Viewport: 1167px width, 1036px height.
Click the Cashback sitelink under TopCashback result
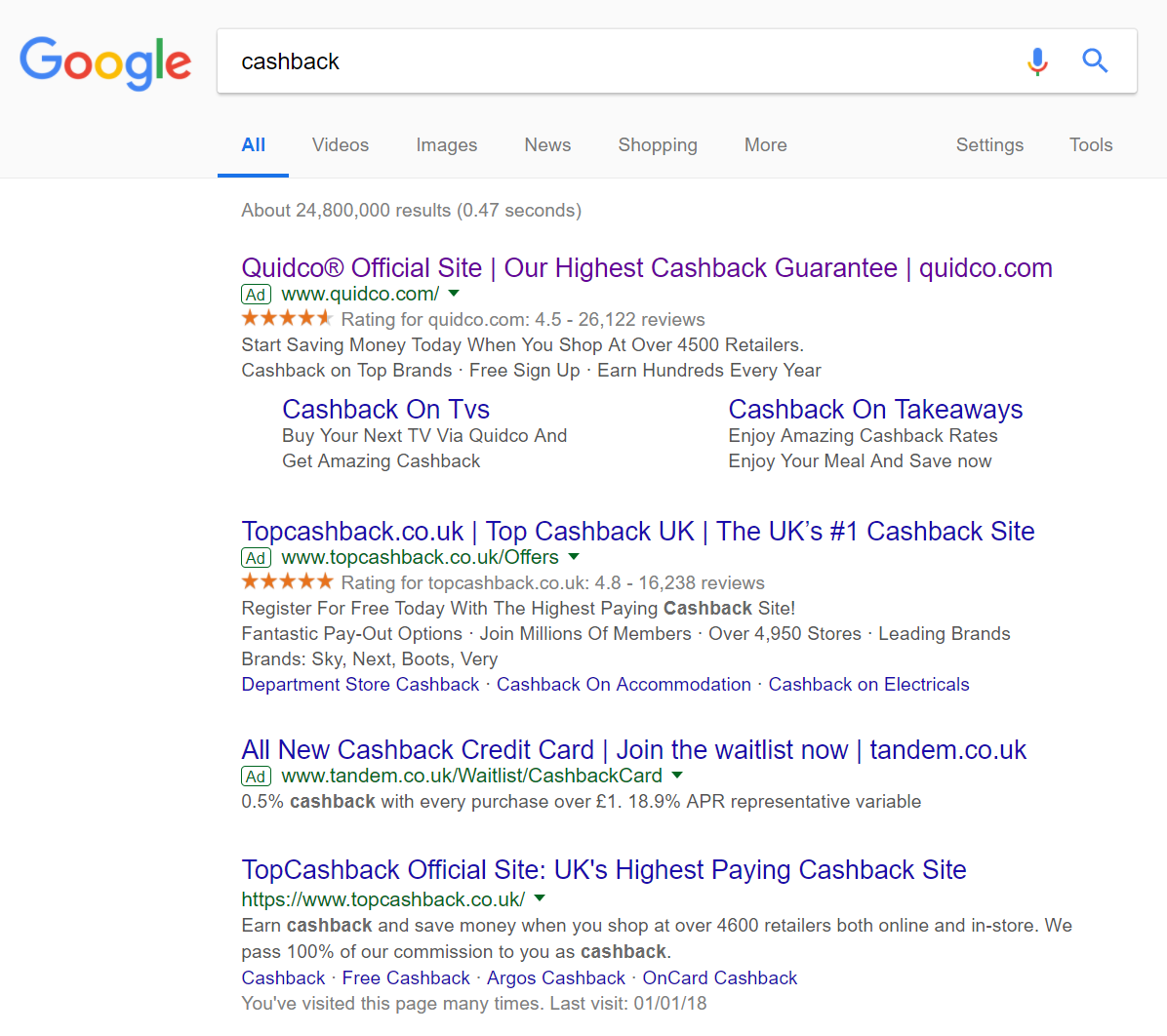[284, 977]
